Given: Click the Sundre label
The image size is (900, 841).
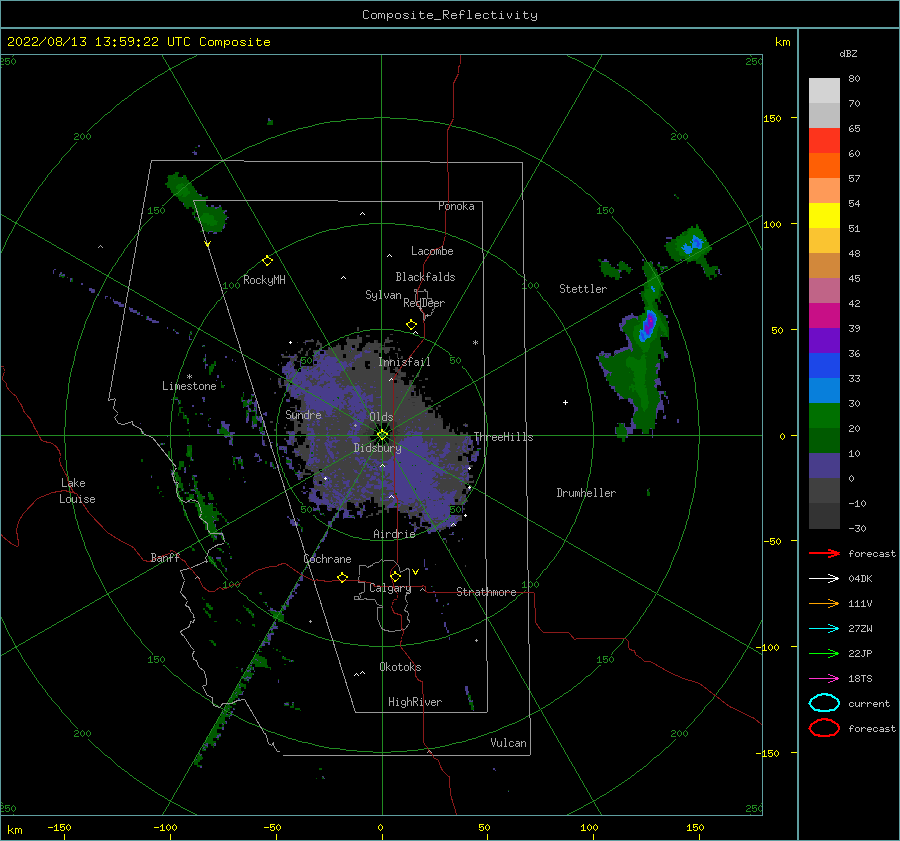Looking at the screenshot, I should (303, 414).
